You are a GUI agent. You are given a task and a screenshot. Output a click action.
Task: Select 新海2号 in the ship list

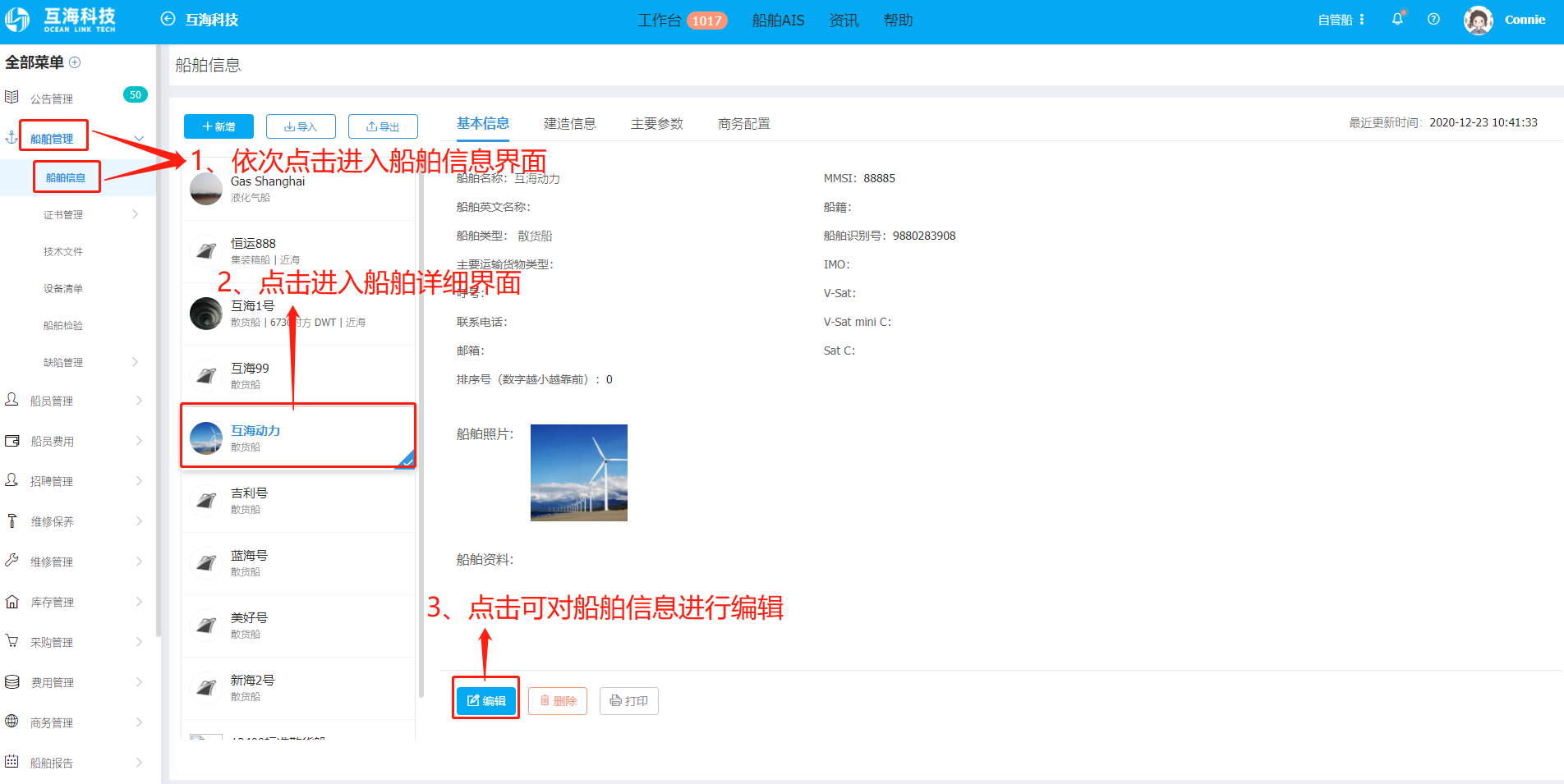tap(298, 688)
